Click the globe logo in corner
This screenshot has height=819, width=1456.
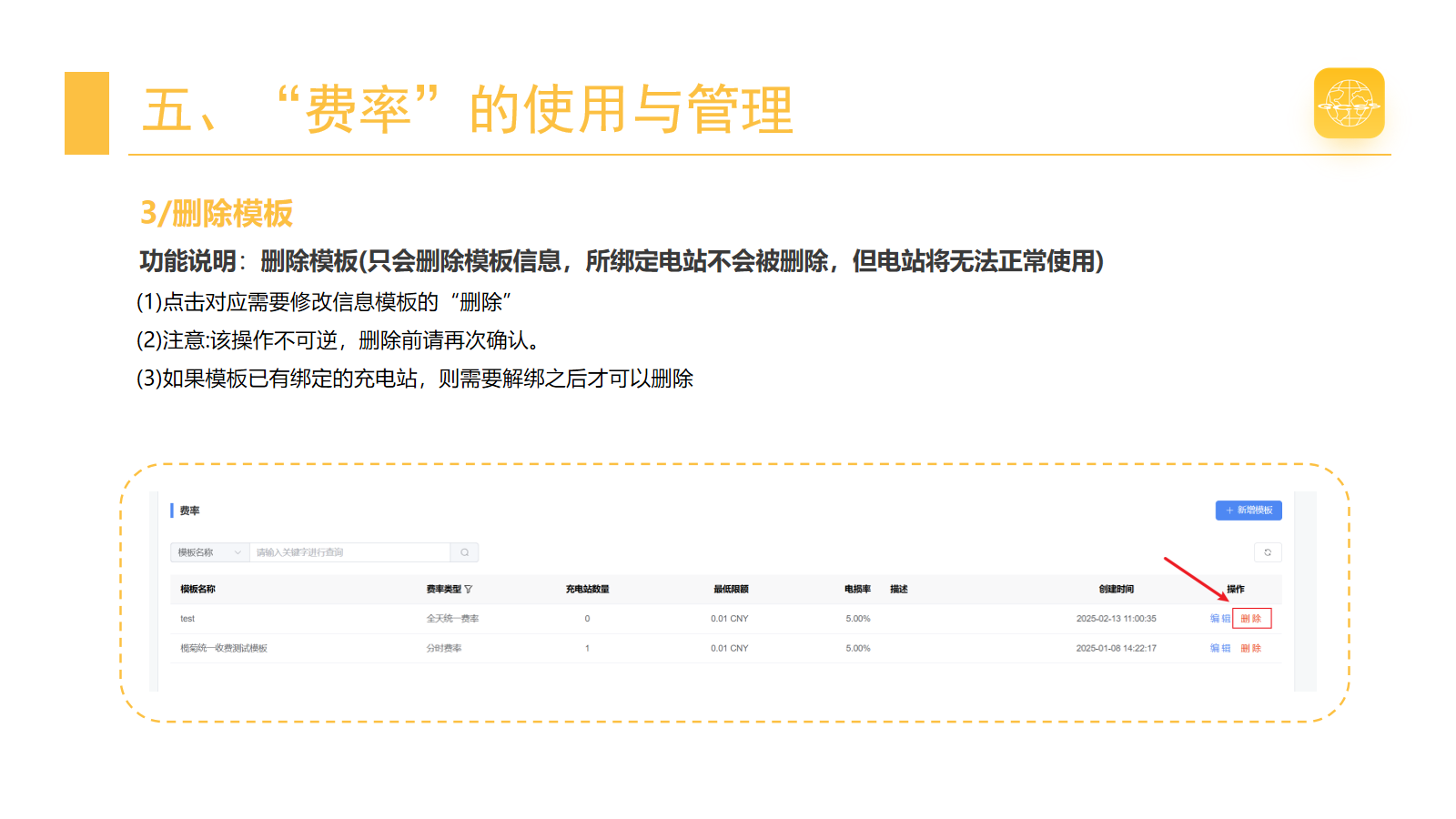click(1349, 103)
